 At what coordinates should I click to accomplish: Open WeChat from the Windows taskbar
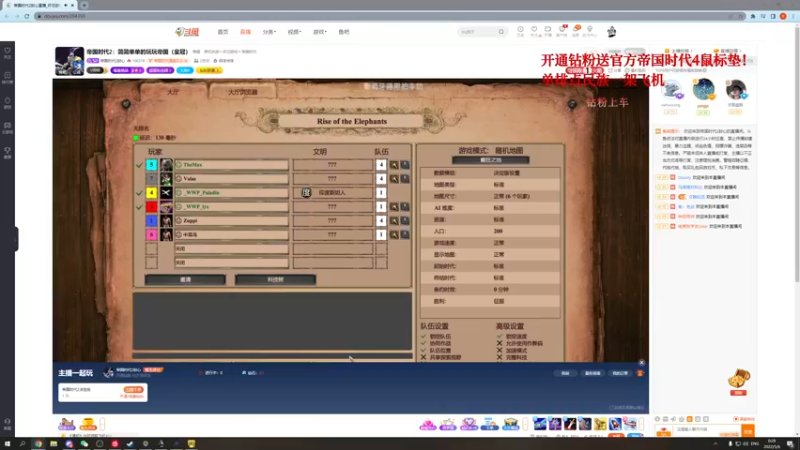pyautogui.click(x=84, y=444)
